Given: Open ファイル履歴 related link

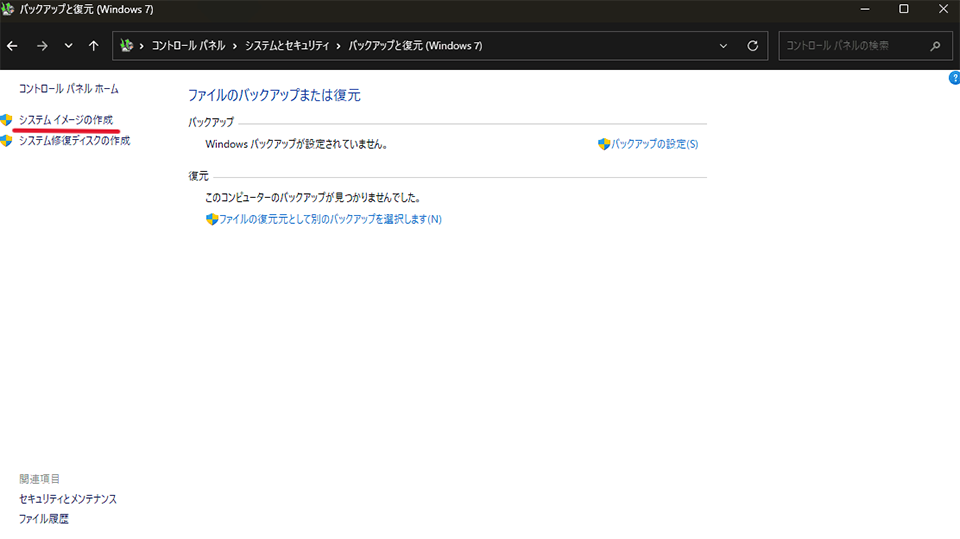Looking at the screenshot, I should [x=43, y=519].
